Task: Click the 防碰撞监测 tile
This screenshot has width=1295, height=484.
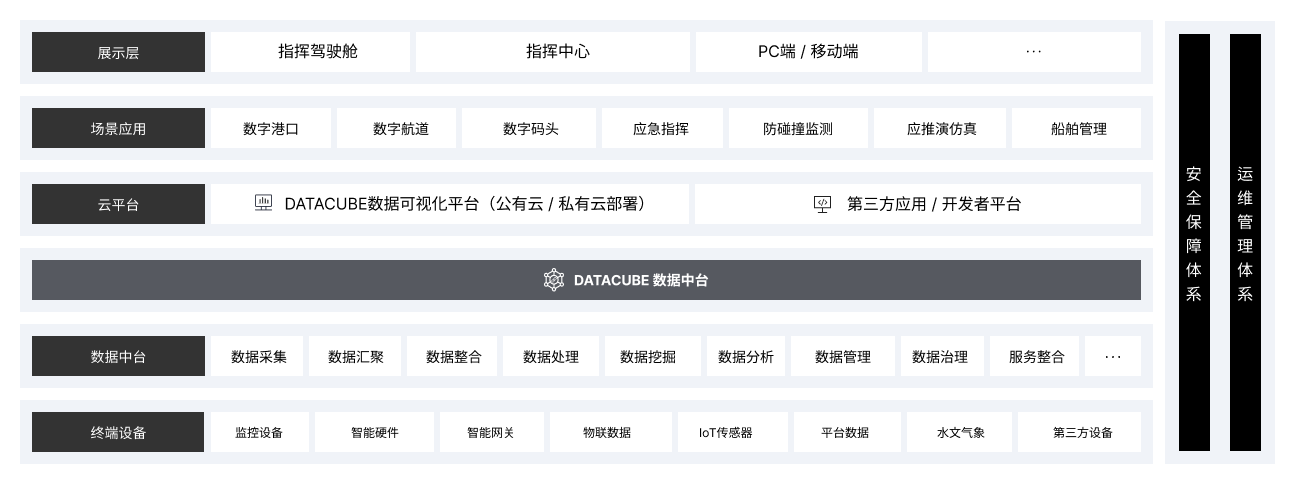Action: [x=798, y=128]
